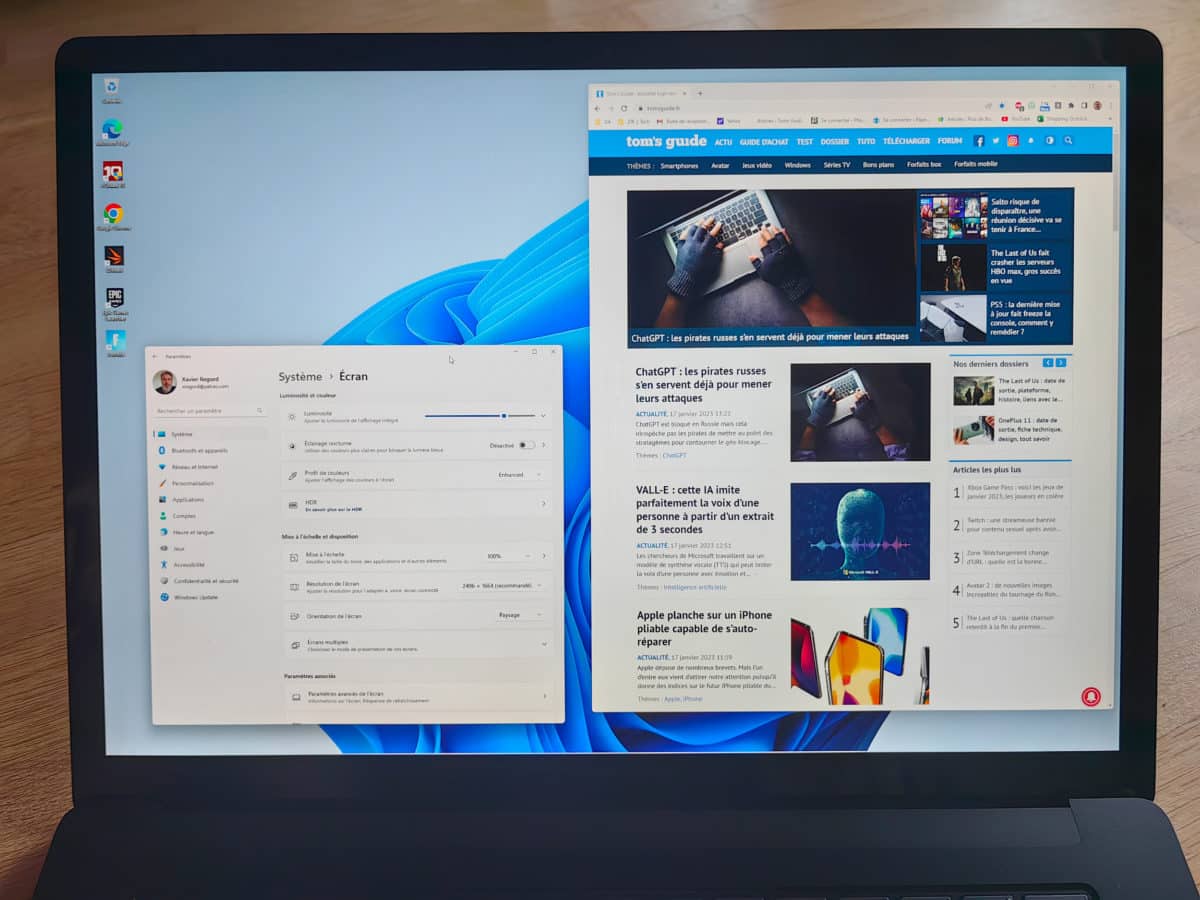Open the Bons plans theme link
1200x900 pixels.
pyautogui.click(x=879, y=164)
